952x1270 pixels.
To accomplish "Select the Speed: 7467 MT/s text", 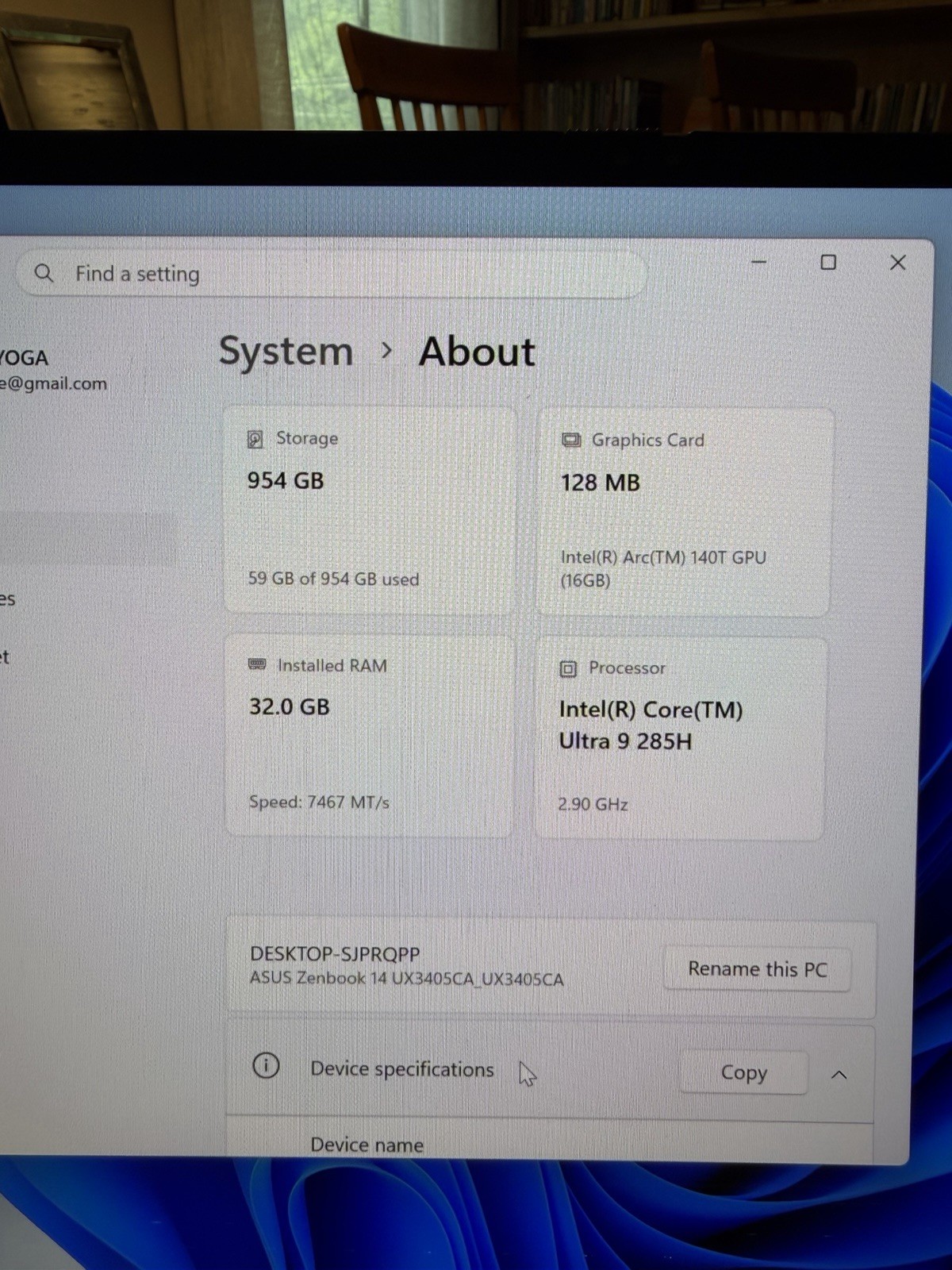I will point(319,802).
